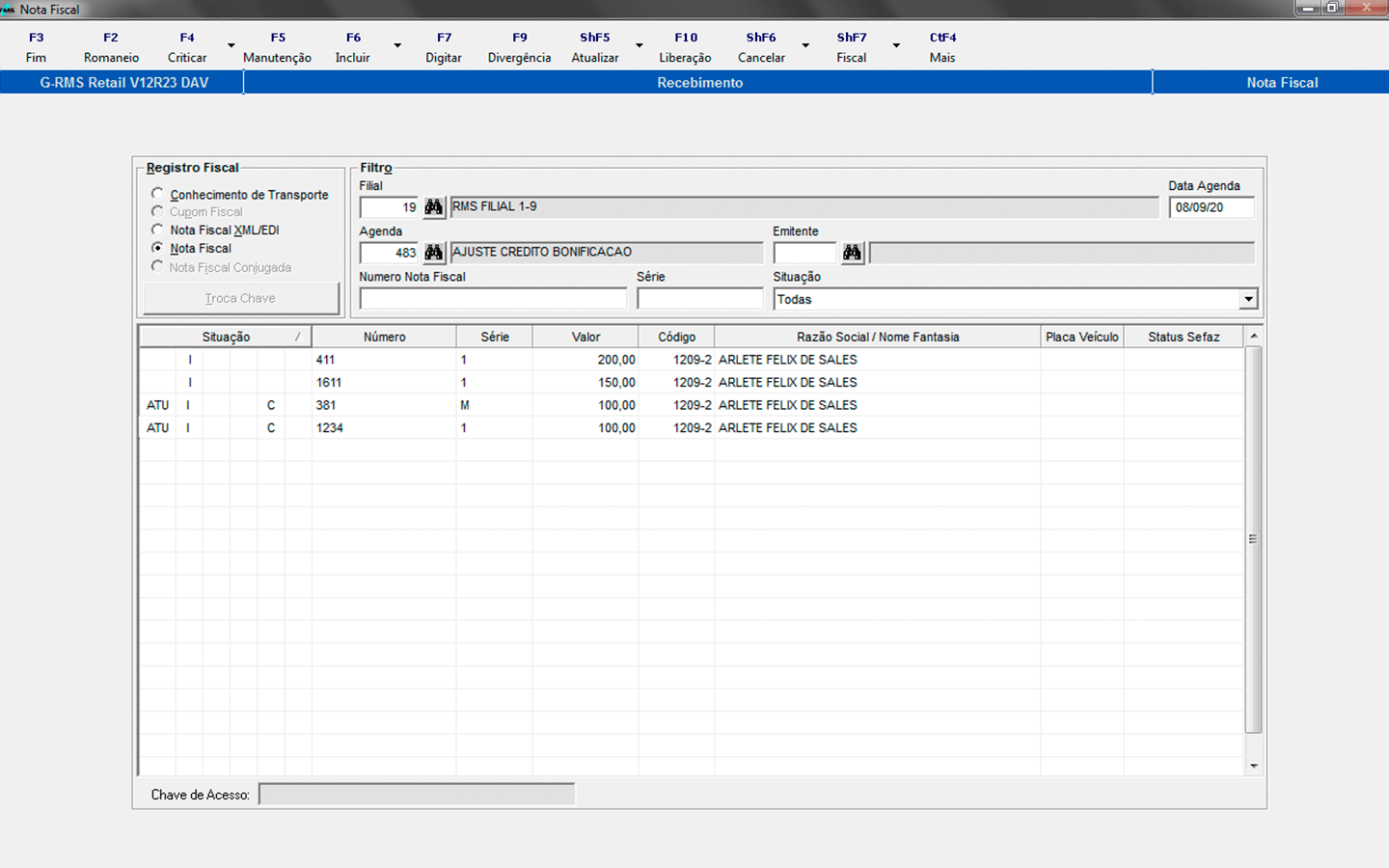
Task: Click F7 Digitar toolbar item
Action: [x=444, y=47]
